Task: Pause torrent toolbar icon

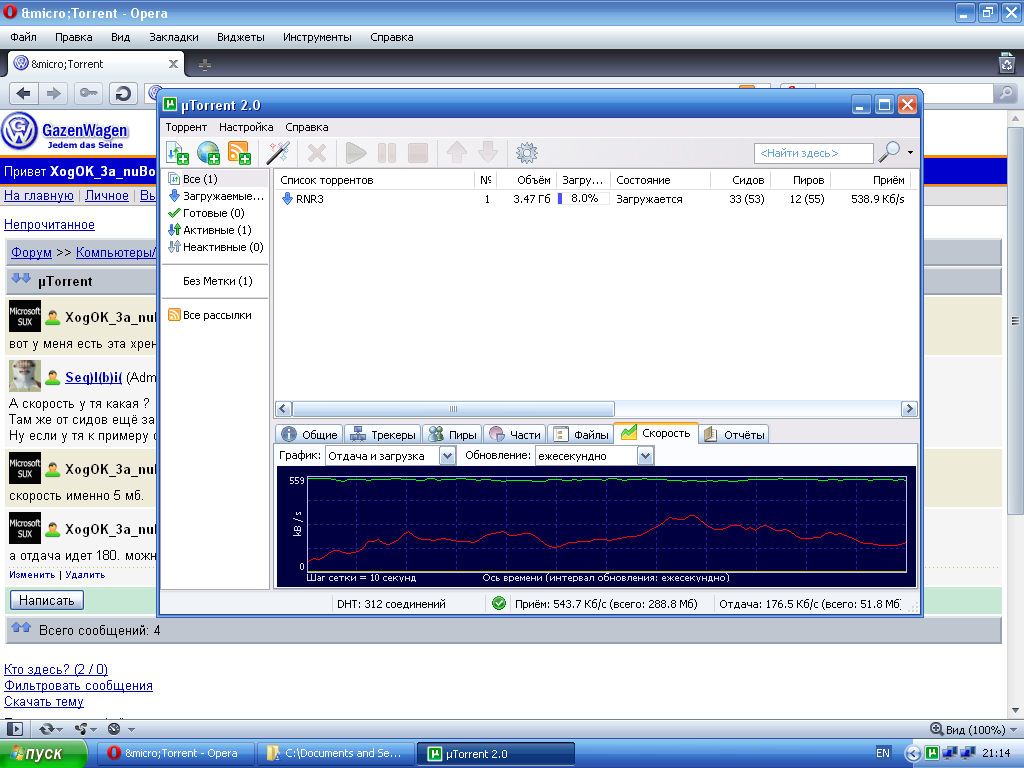Action: 387,153
